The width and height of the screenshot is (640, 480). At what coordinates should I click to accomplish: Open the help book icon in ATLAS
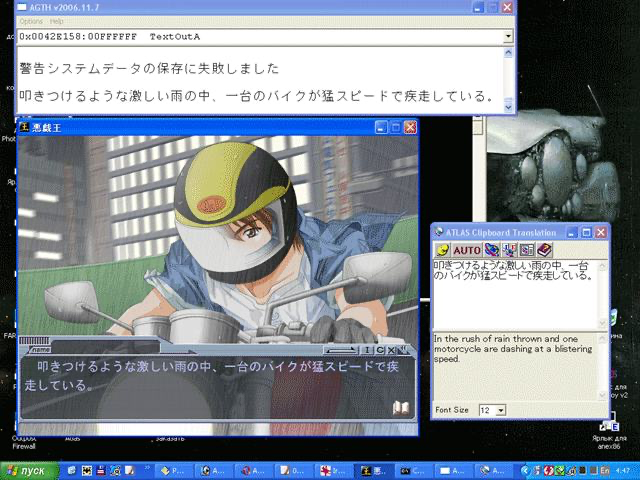[x=544, y=250]
